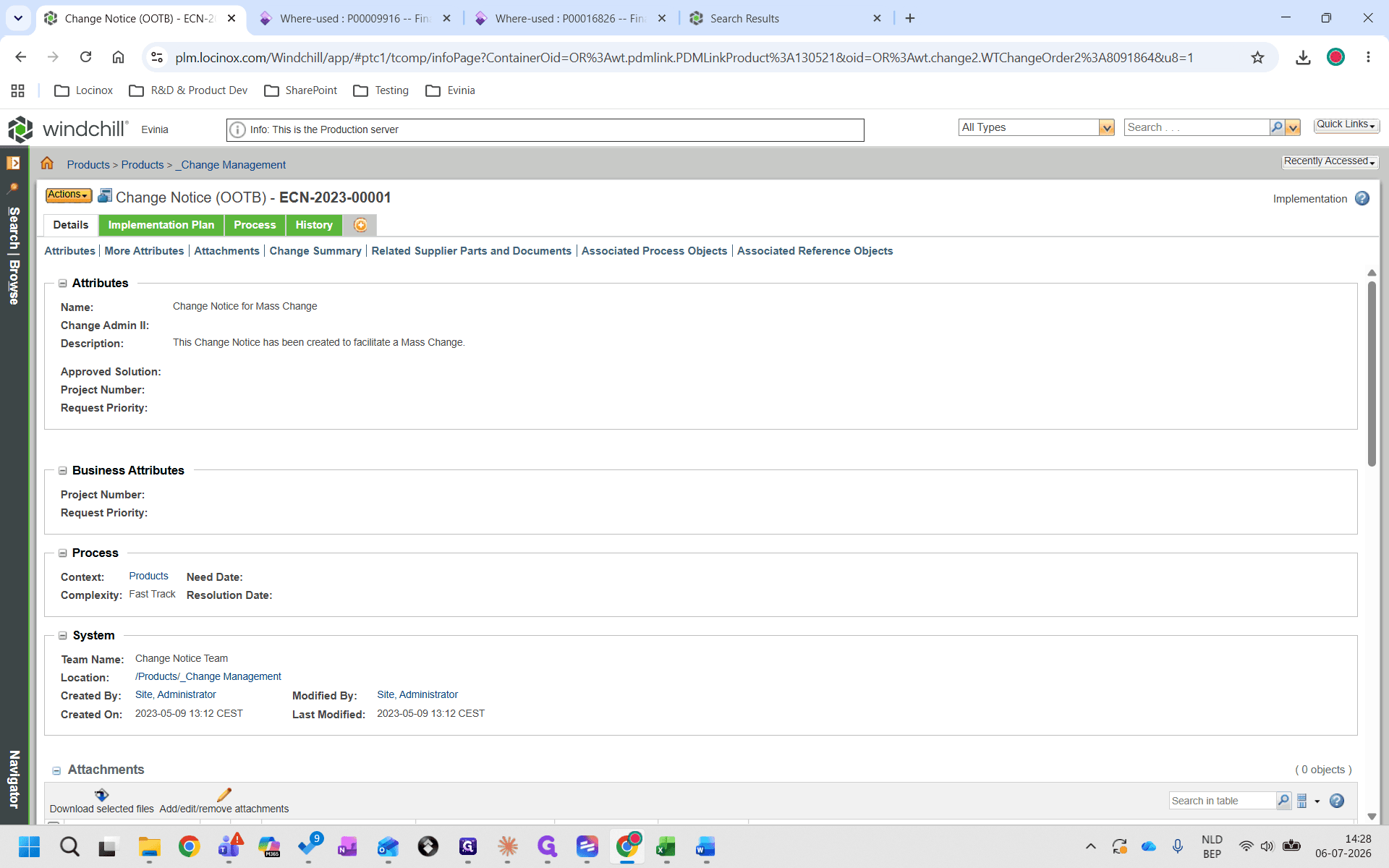Open the Evinia bookmarks folder
This screenshot has height=868, width=1389.
[450, 90]
